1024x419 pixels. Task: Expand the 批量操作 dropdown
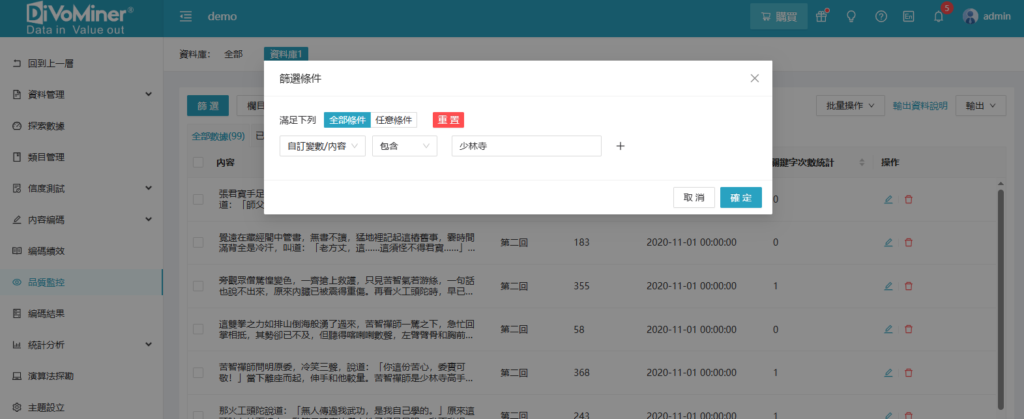tap(850, 105)
